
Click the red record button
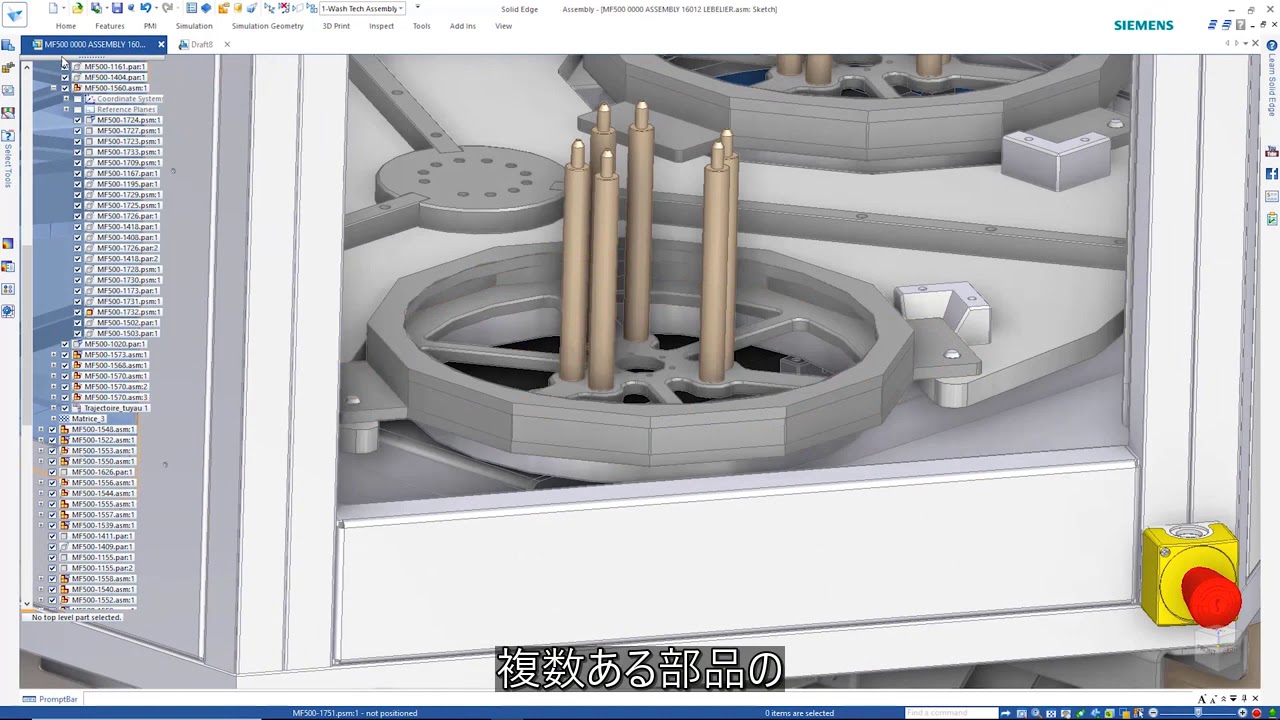point(1257,713)
